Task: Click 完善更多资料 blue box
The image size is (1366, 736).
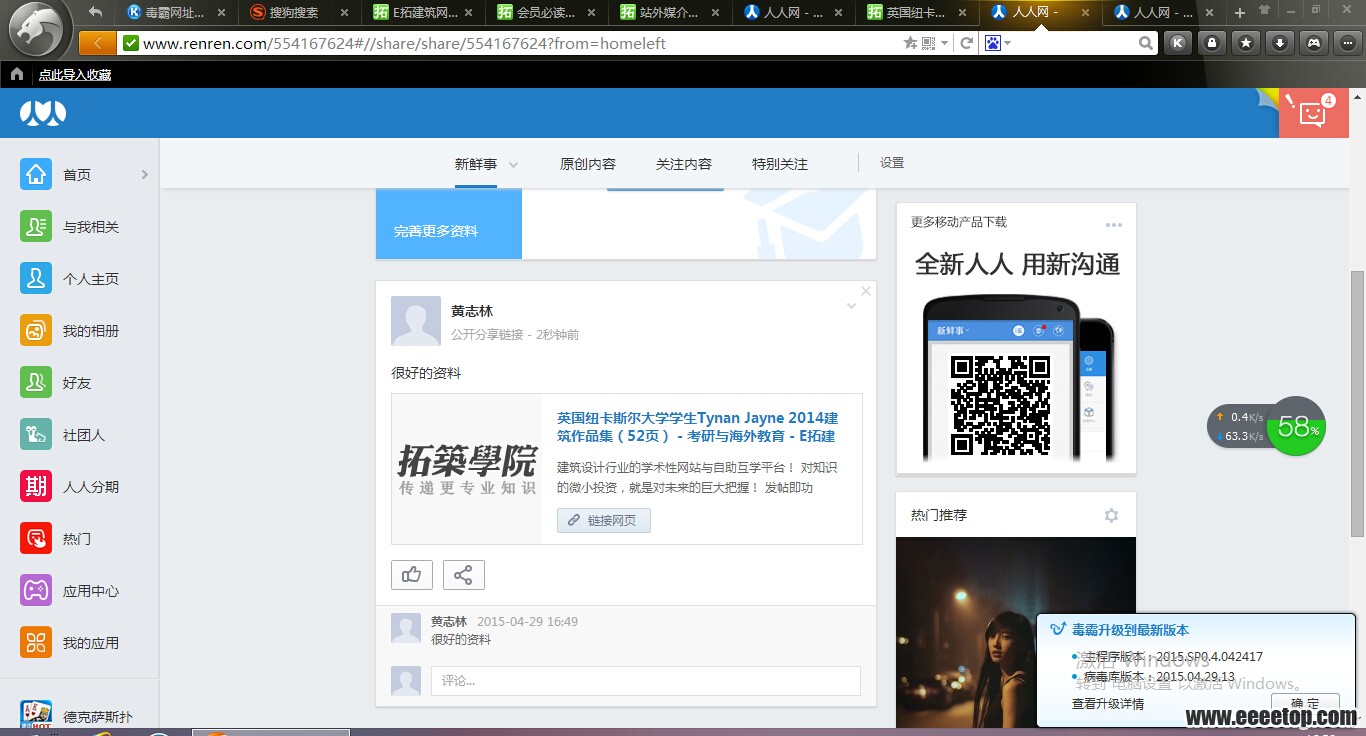Action: coord(449,224)
